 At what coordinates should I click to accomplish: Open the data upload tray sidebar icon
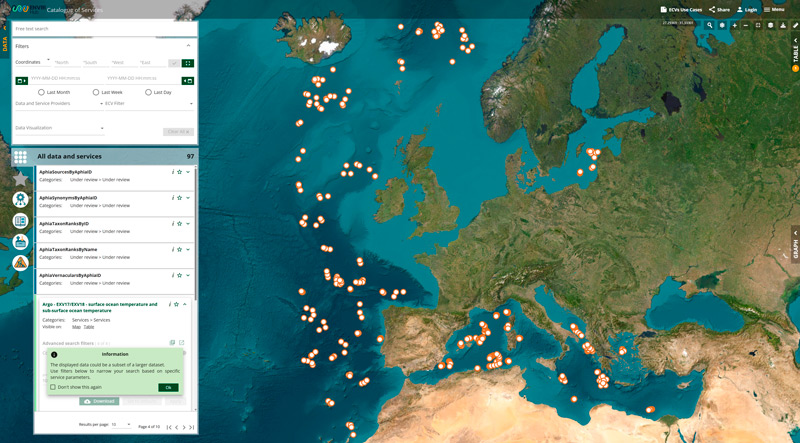click(x=20, y=242)
